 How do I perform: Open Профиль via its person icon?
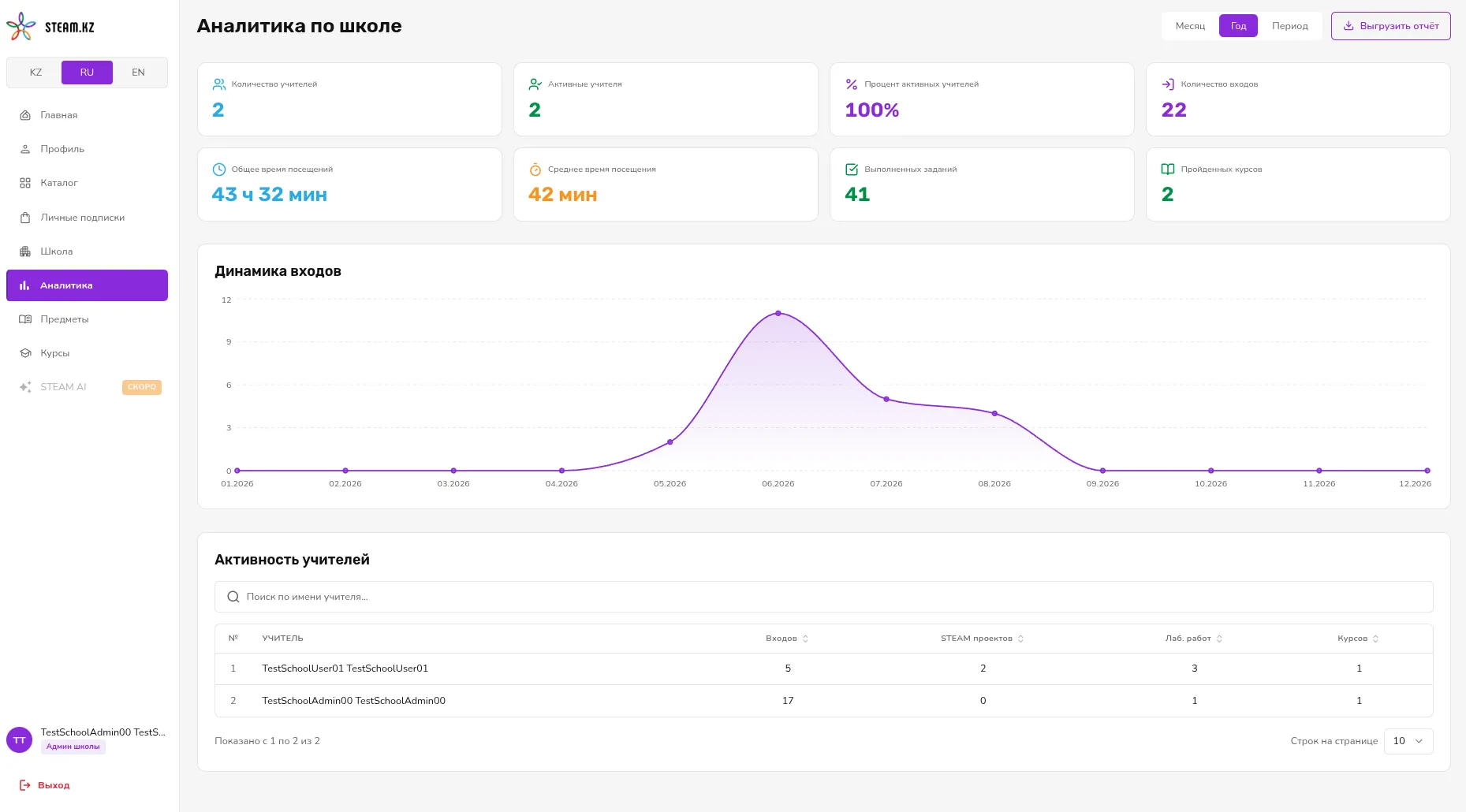coord(25,149)
